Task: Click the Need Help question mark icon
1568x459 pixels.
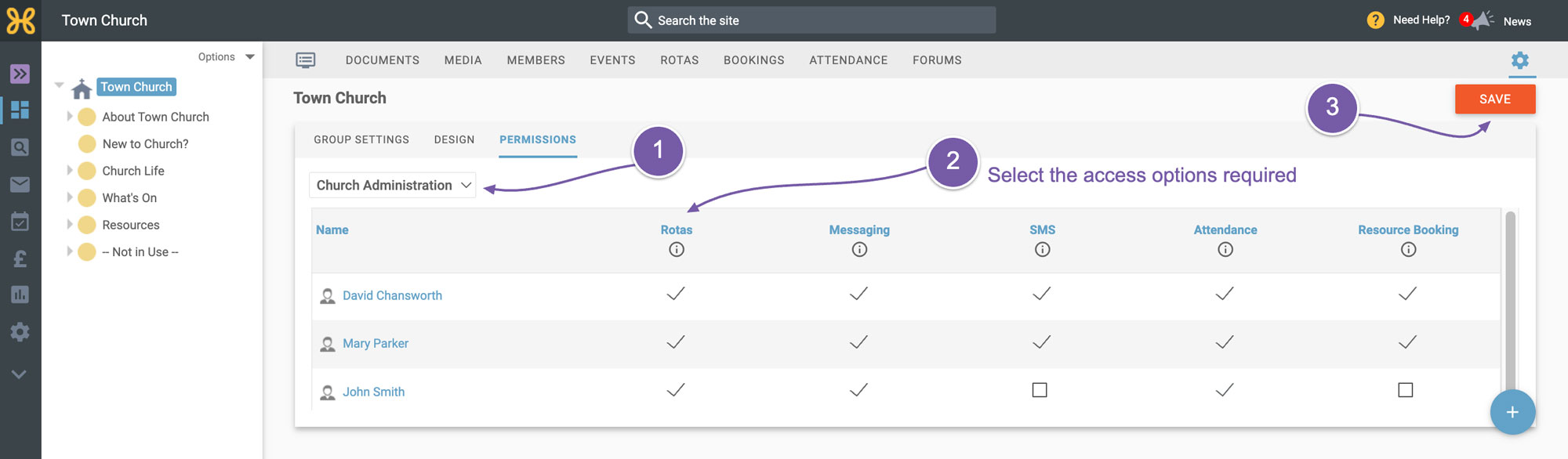Action: 1375,20
